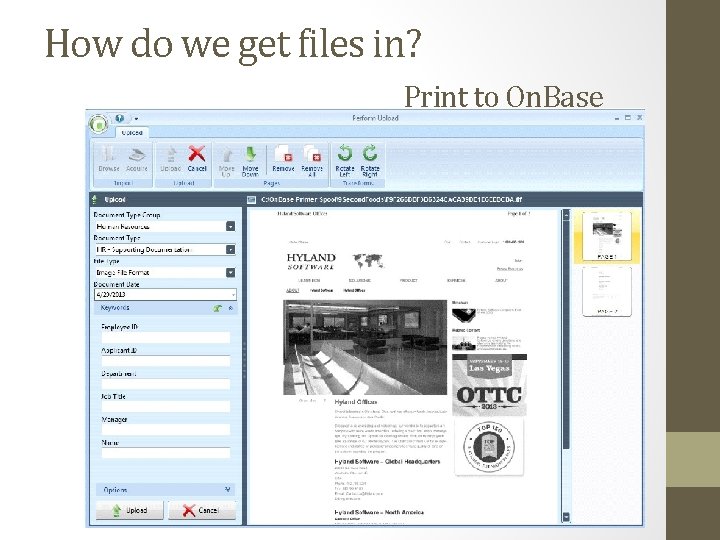Click the Applicant ID input field

click(x=165, y=361)
